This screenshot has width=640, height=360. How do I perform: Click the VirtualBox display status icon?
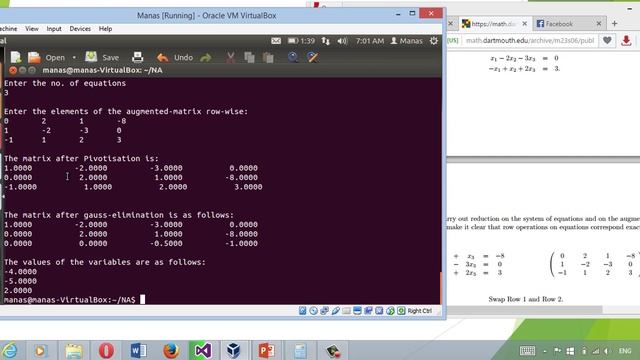(x=357, y=311)
